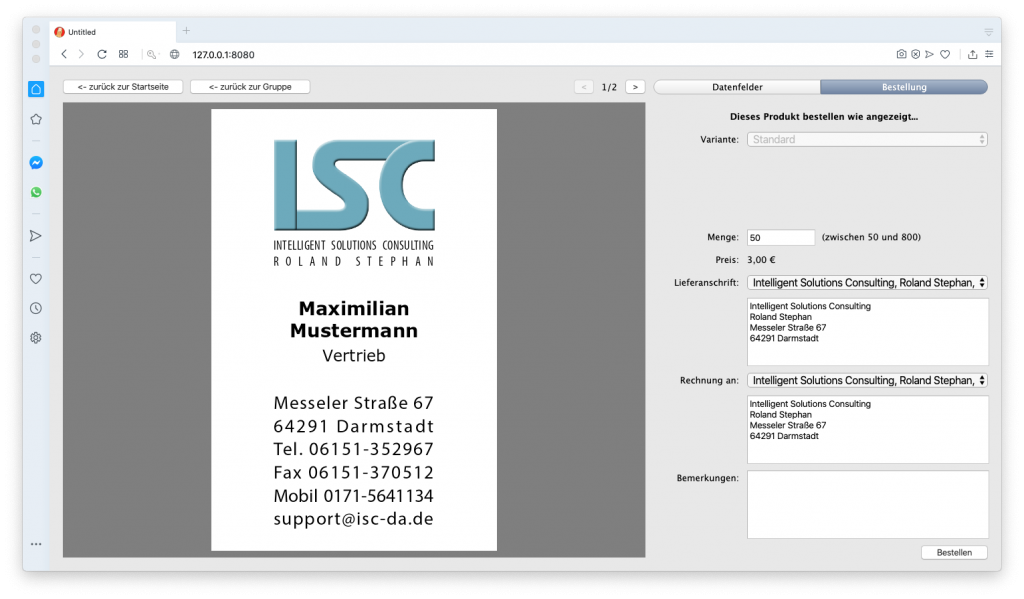Image resolution: width=1024 pixels, height=599 pixels.
Task: Open the heart icon in the sidebar
Action: (36, 279)
